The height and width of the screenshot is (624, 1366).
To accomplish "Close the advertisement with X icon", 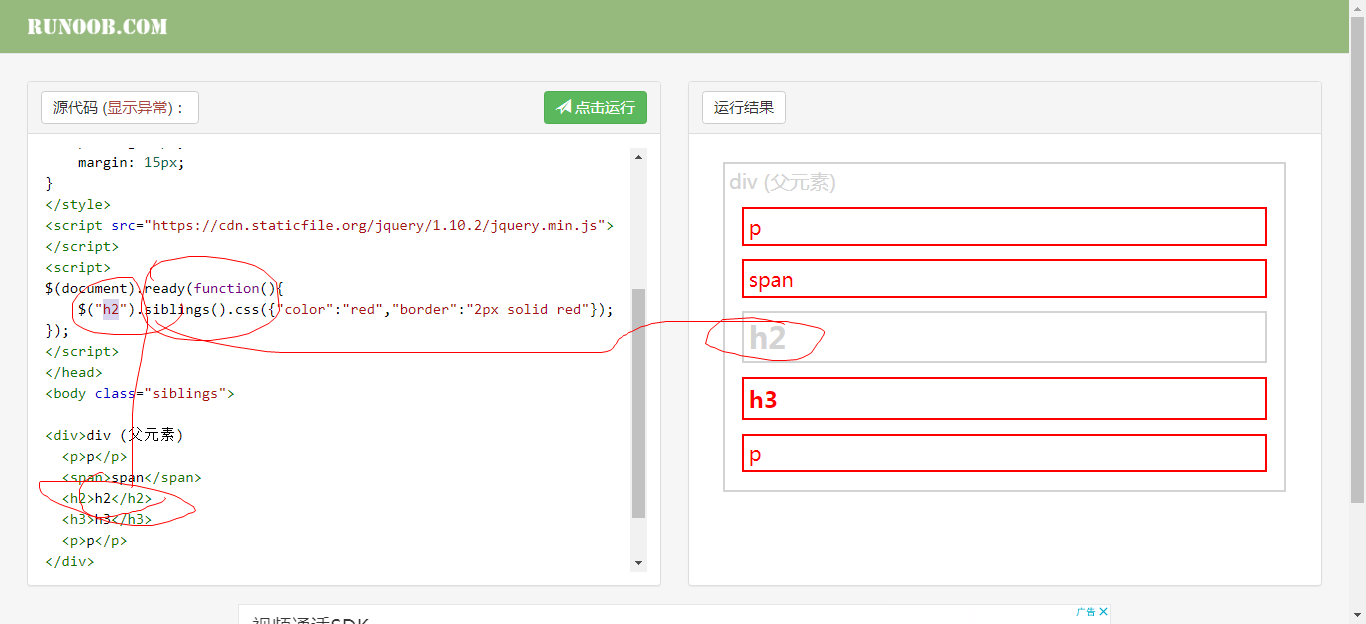I will [x=1104, y=612].
